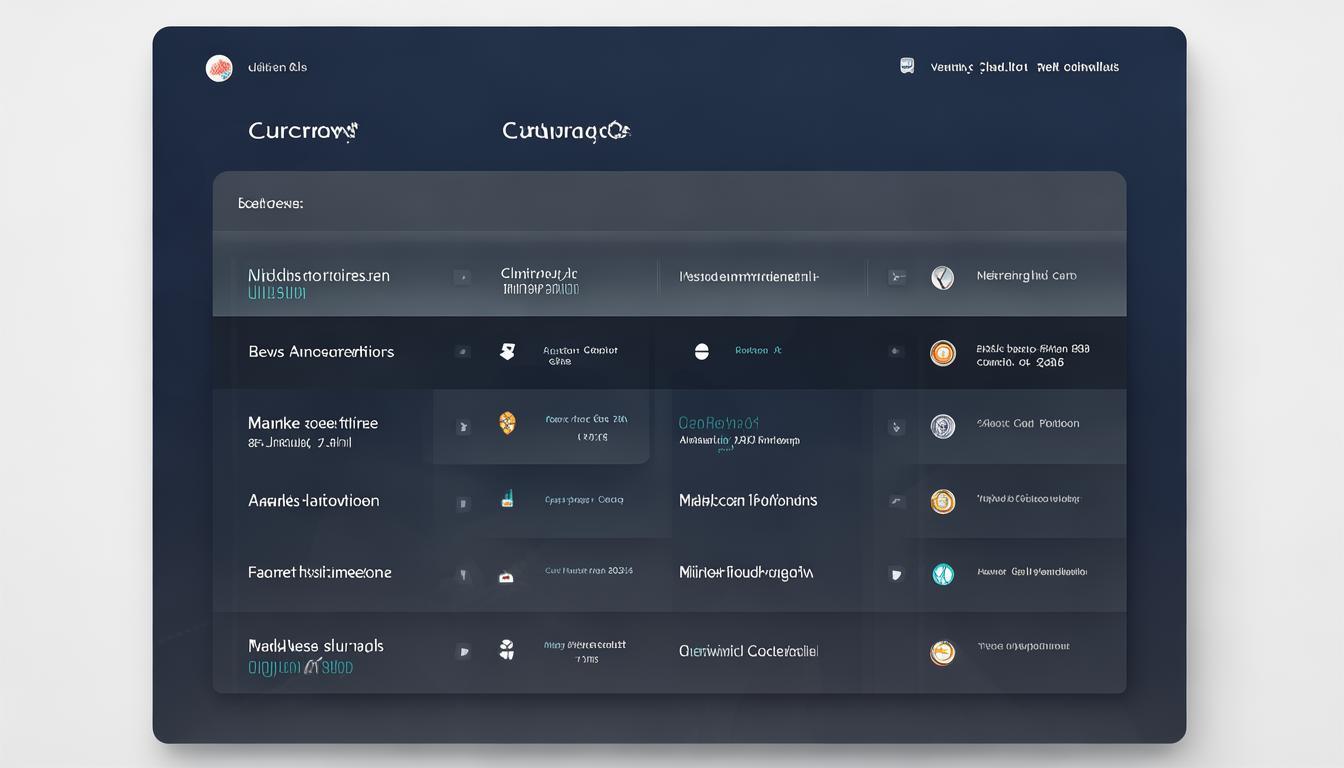Click orange coin icon in bottom right row
Viewport: 1344px width, 768px height.
click(x=942, y=653)
